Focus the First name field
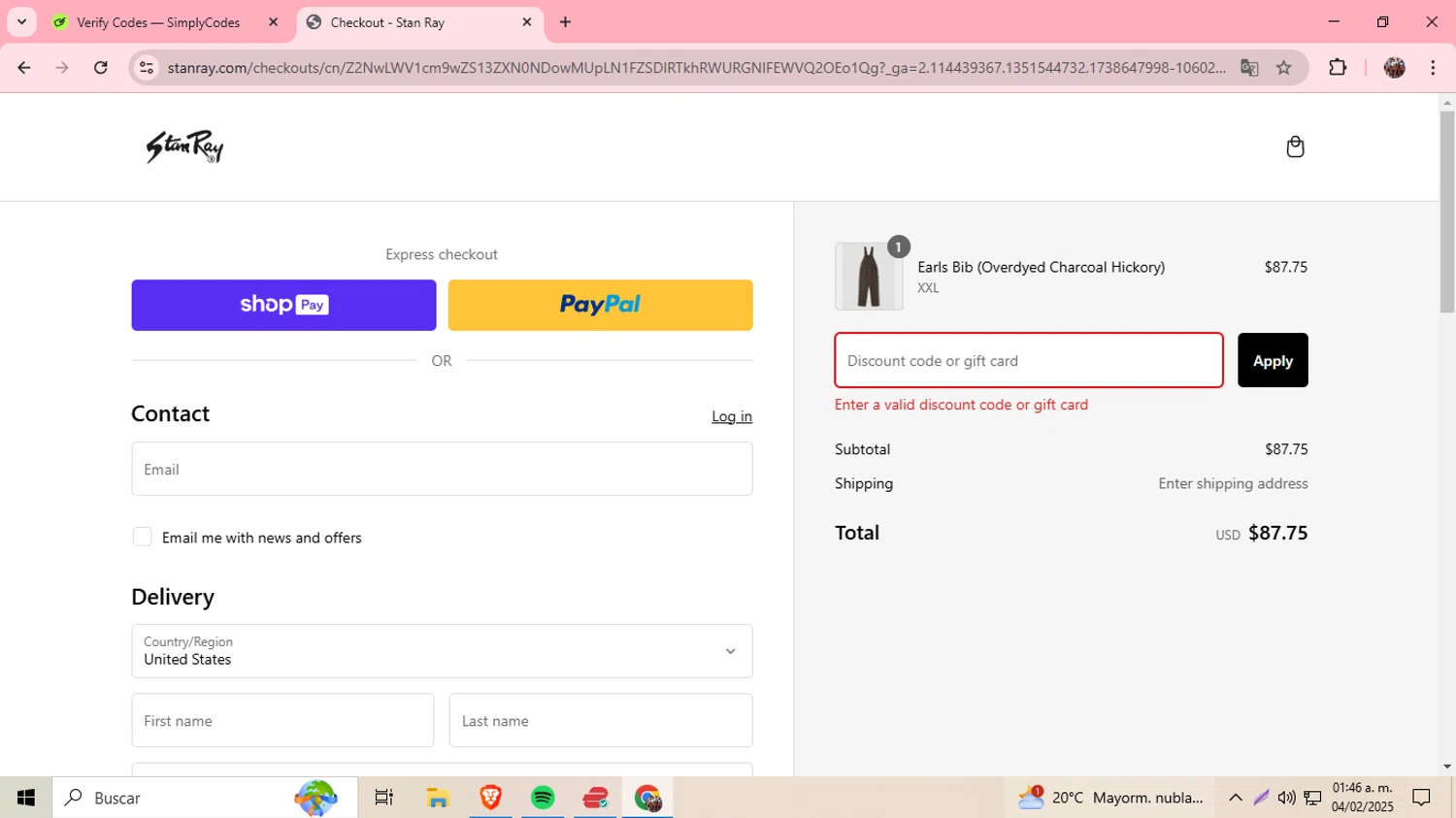This screenshot has height=818, width=1456. (282, 720)
